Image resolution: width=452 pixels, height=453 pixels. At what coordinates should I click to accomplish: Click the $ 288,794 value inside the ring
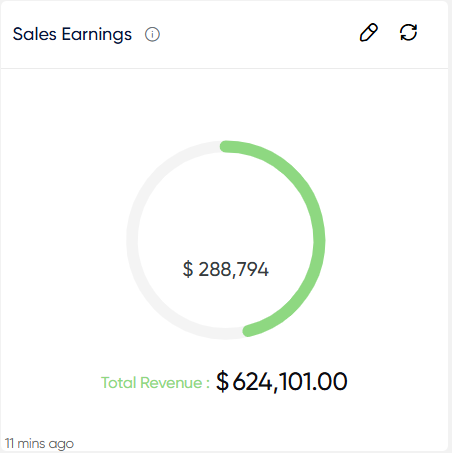pos(226,269)
